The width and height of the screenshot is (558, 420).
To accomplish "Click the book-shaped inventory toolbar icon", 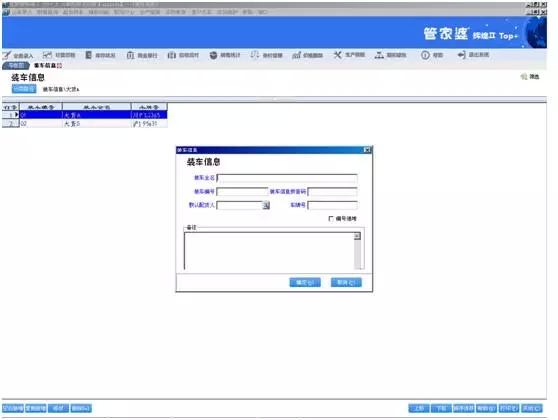I will tap(89, 55).
